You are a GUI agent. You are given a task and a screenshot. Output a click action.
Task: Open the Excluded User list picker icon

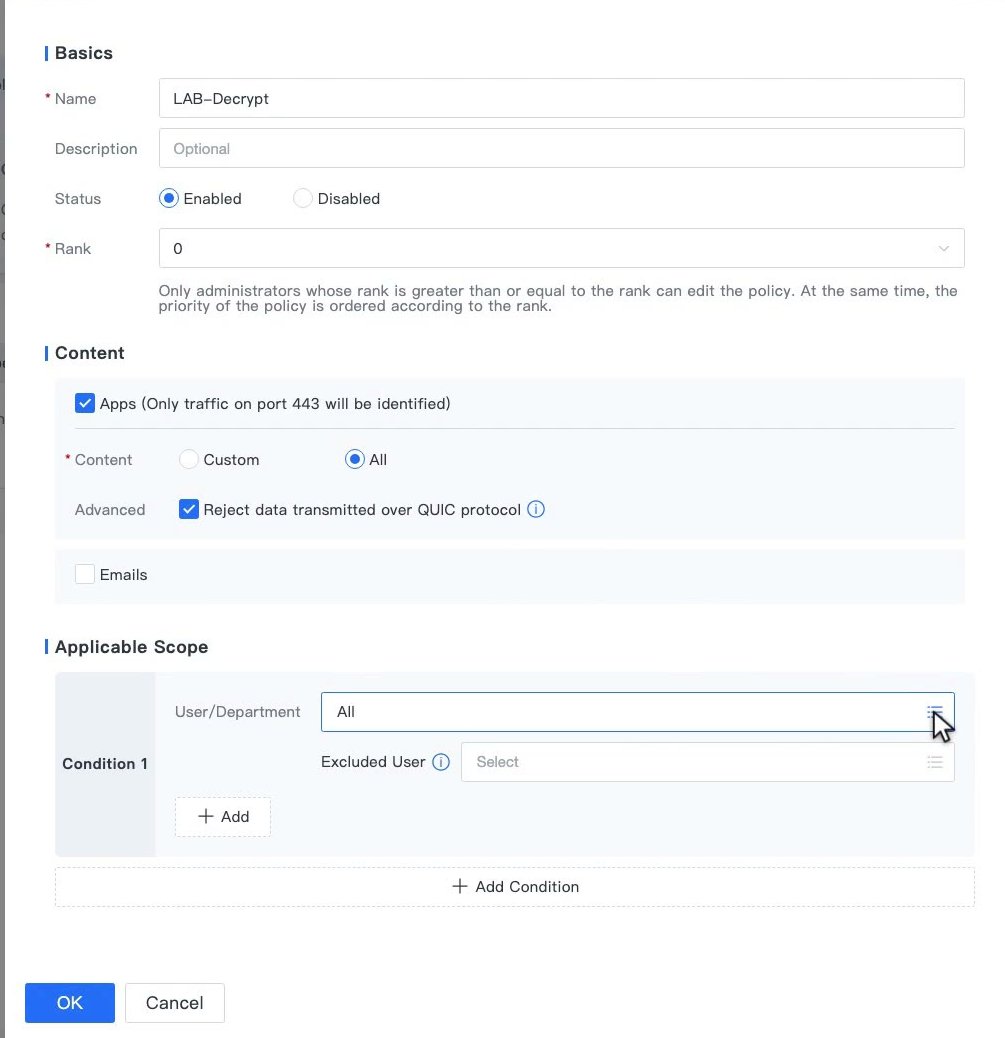tap(935, 762)
